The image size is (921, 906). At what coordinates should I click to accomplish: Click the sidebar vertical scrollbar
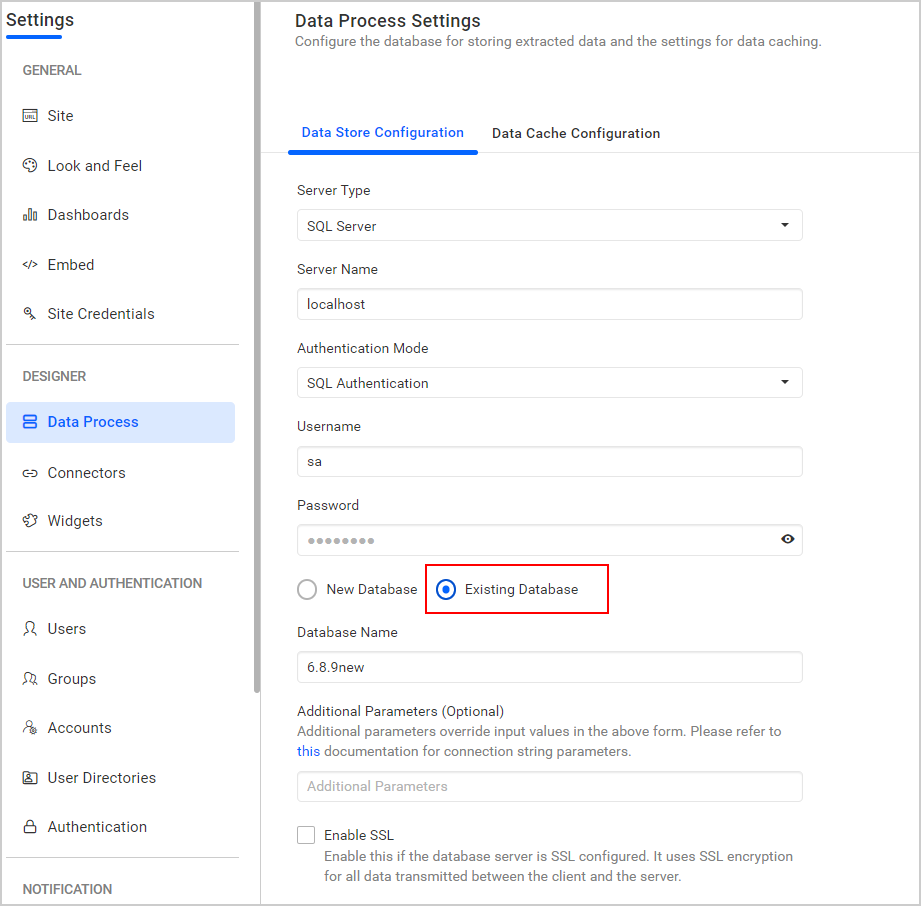coord(257,350)
